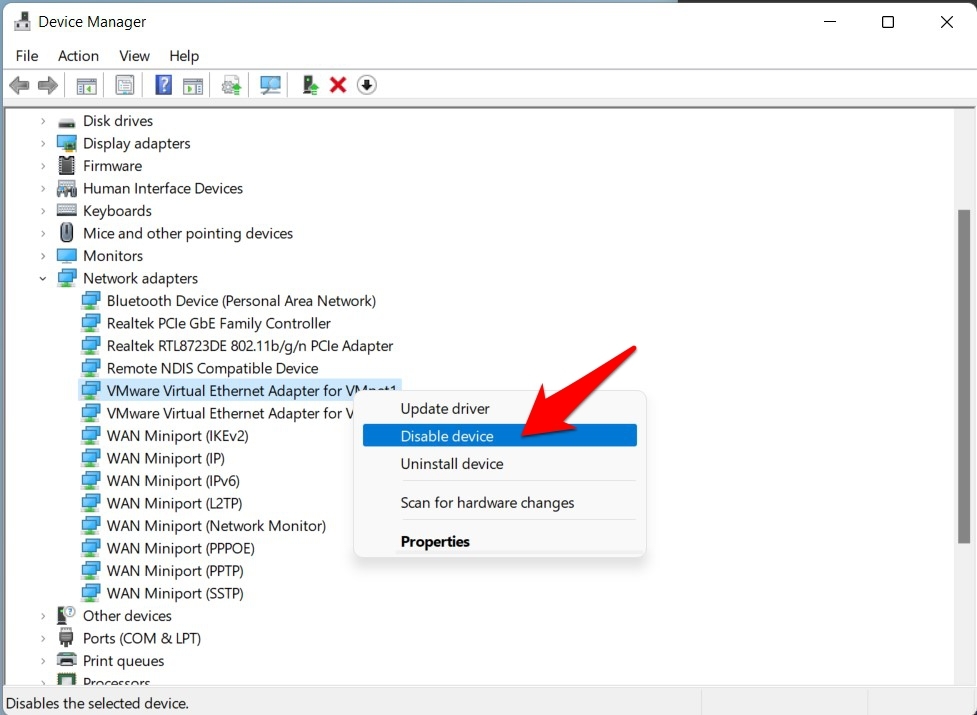
Task: Expand the Display adapters category
Action: [43, 144]
